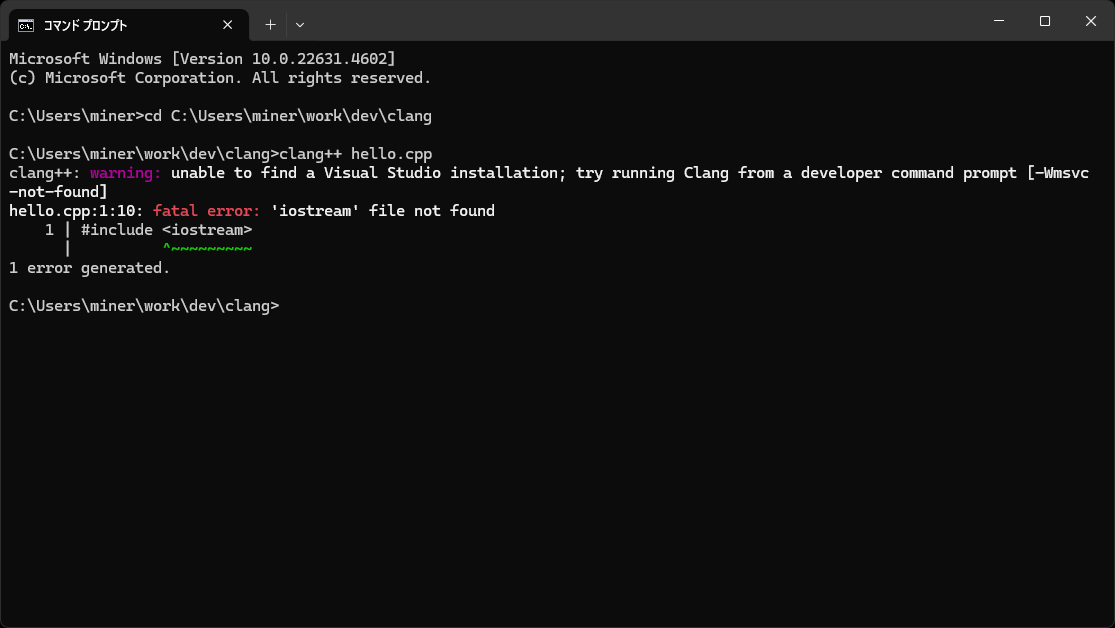The height and width of the screenshot is (628, 1115).
Task: Click the green tilde underline marker
Action: tap(210, 248)
